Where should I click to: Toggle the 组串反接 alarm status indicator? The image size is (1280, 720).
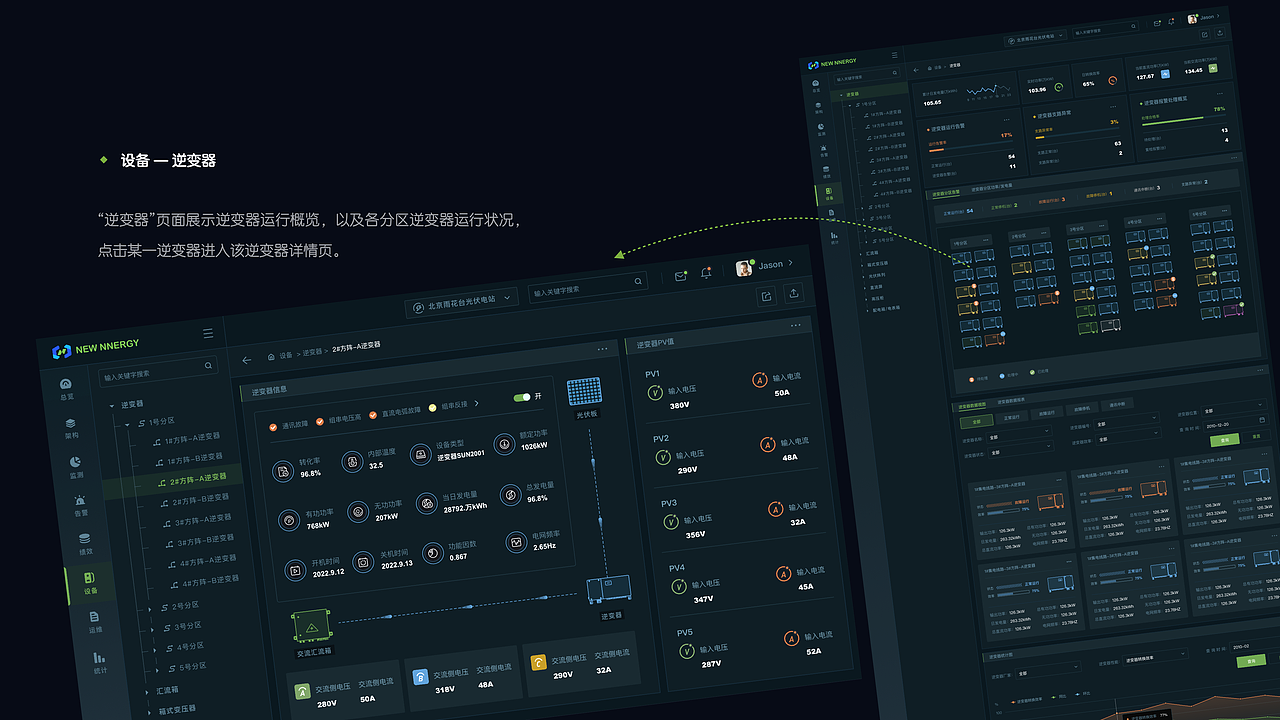tap(432, 409)
